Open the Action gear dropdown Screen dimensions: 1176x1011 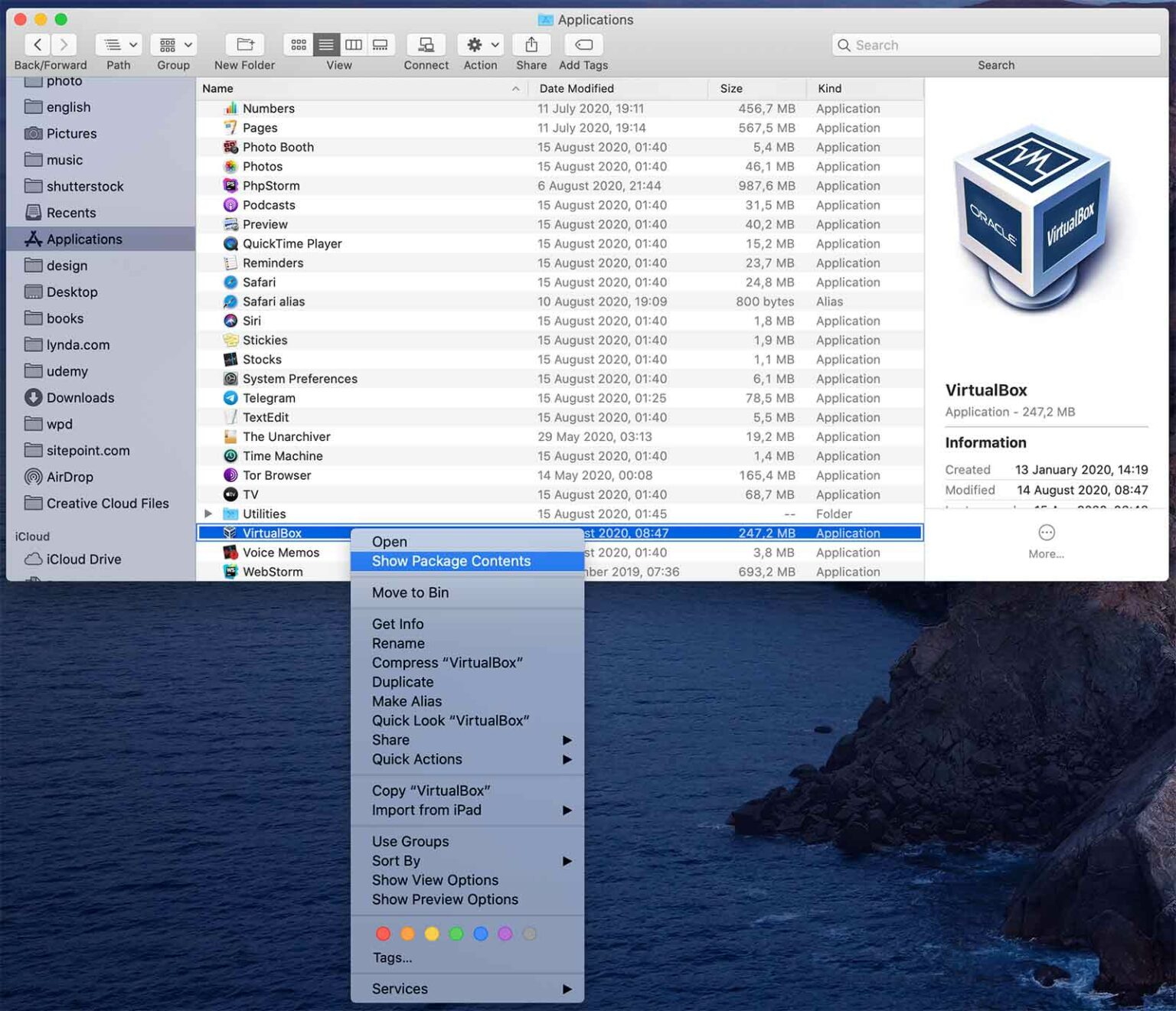tap(480, 44)
